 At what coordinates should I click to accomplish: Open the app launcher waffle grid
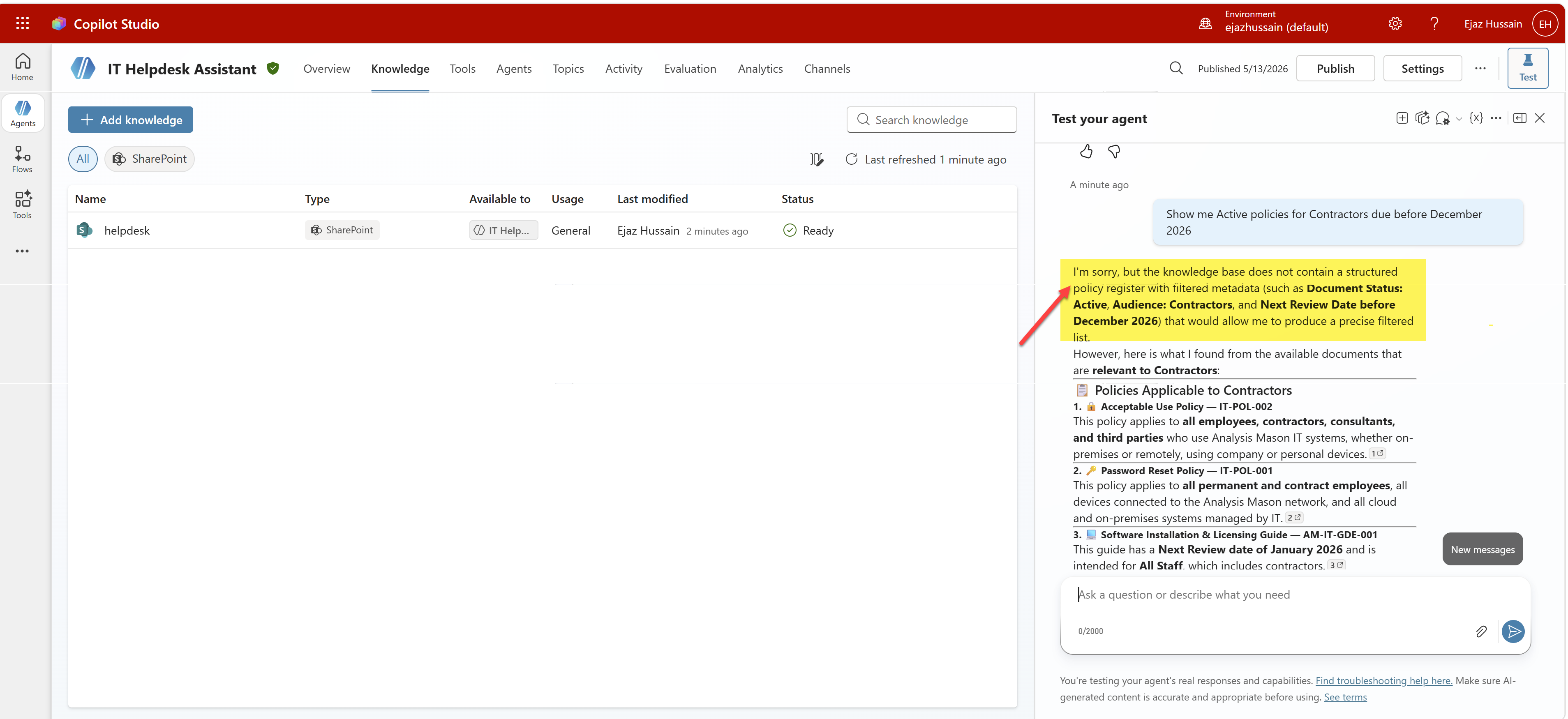pyautogui.click(x=23, y=23)
